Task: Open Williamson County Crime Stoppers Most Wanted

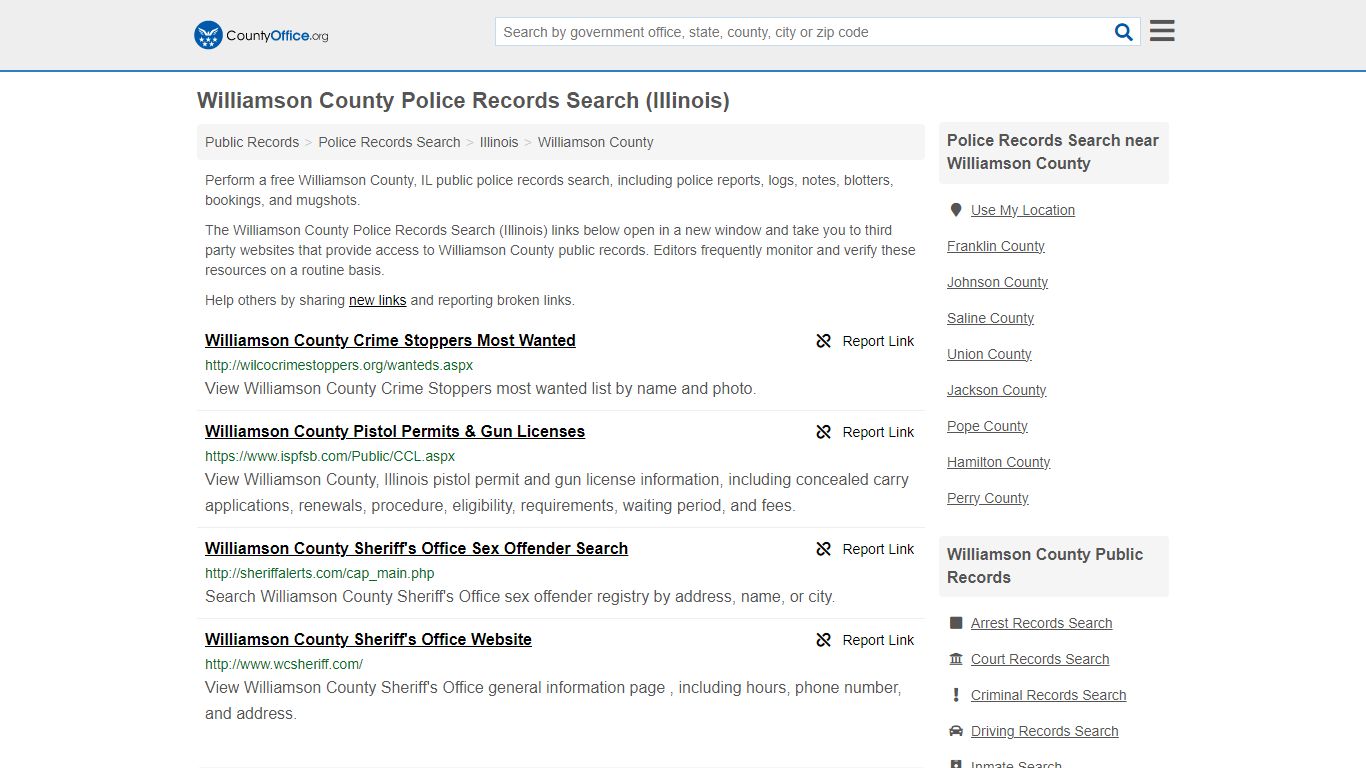Action: pos(390,340)
